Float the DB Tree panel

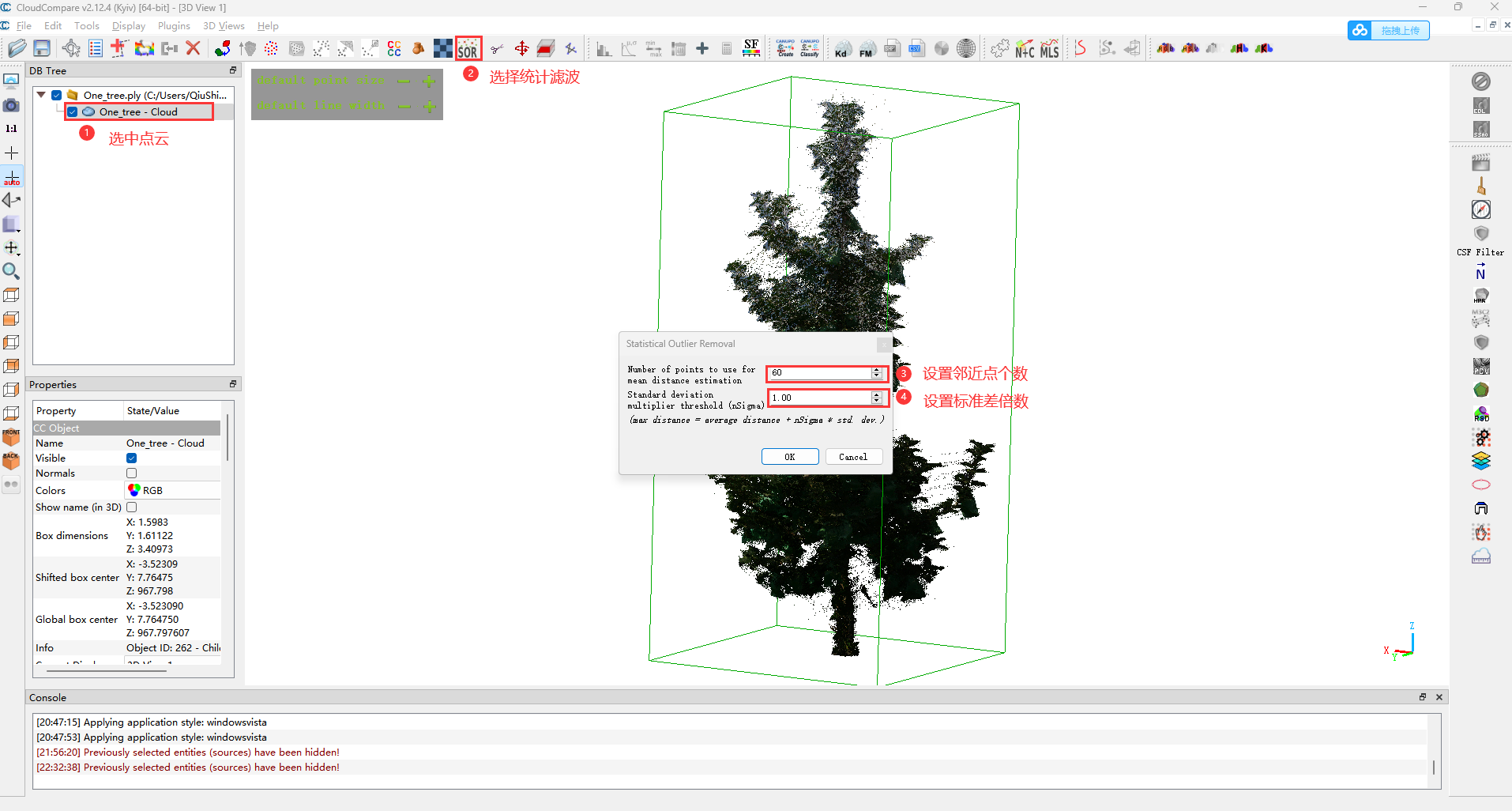coord(233,70)
